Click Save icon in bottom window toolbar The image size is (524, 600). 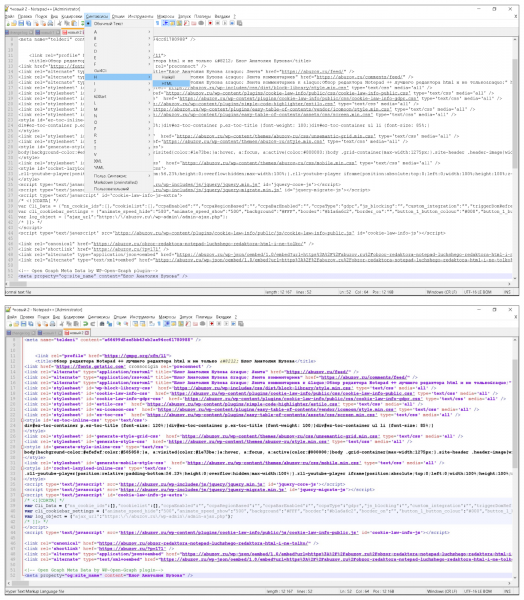(x=23, y=324)
